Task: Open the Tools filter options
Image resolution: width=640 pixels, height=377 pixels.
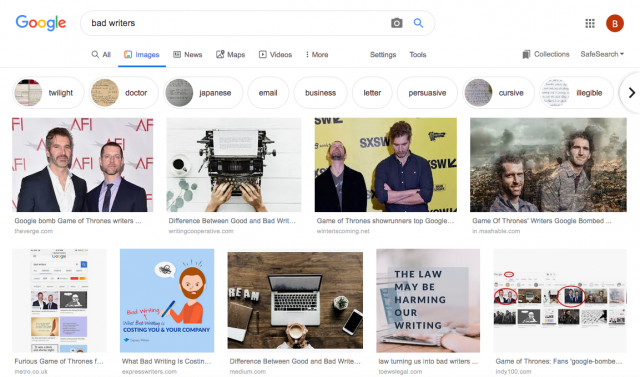Action: click(418, 55)
